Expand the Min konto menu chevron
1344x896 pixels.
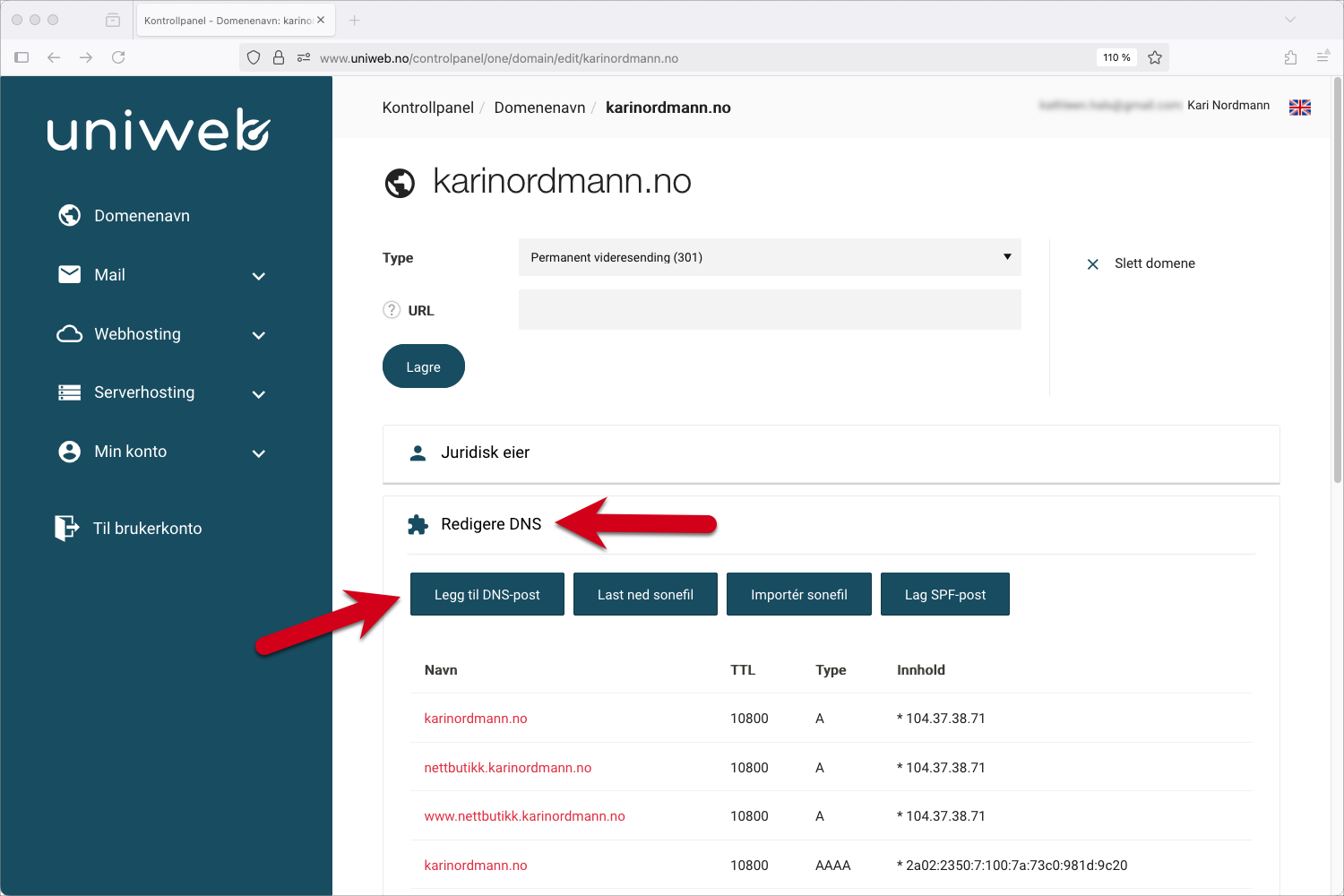tap(259, 453)
